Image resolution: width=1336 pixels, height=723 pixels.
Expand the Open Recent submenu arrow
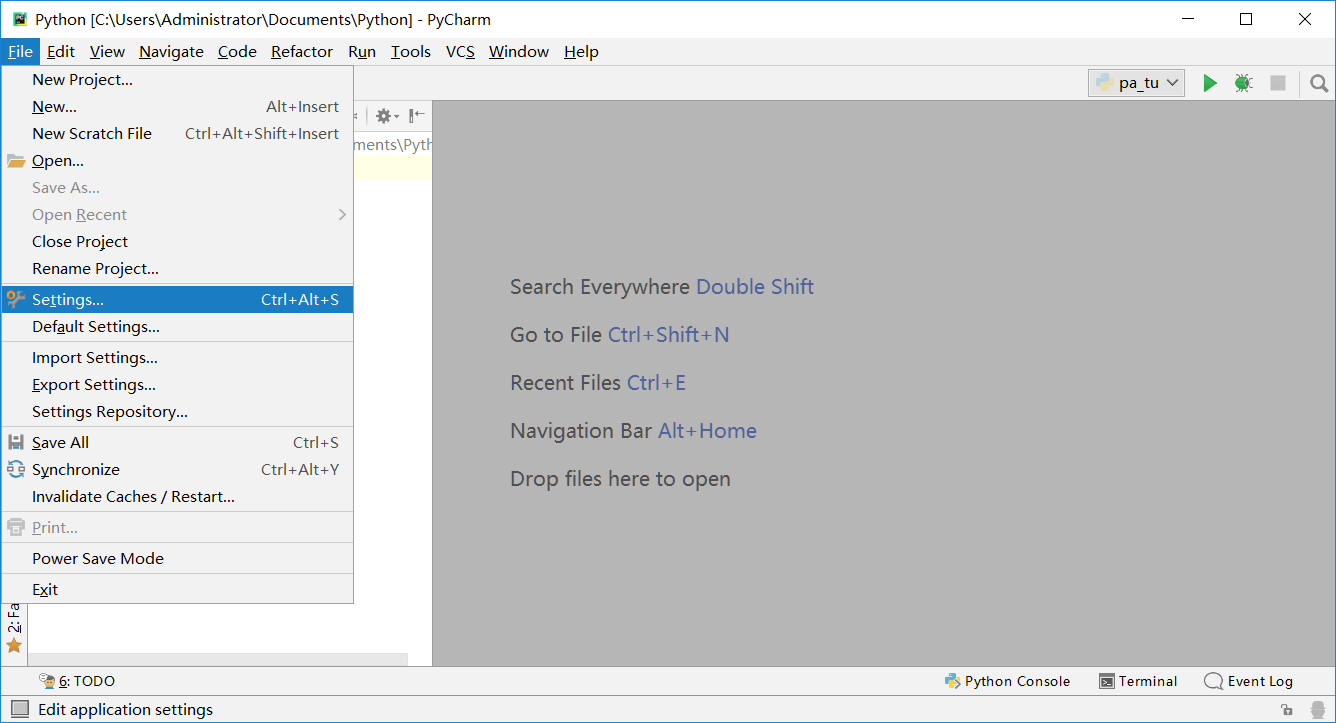click(342, 215)
